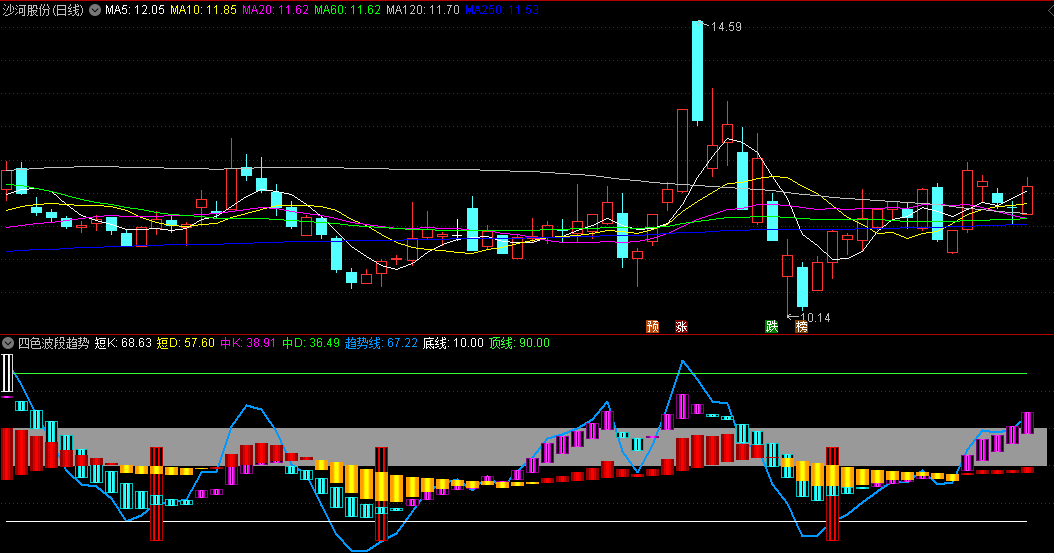Click the 沙河股份(日线) chart title

43,10
